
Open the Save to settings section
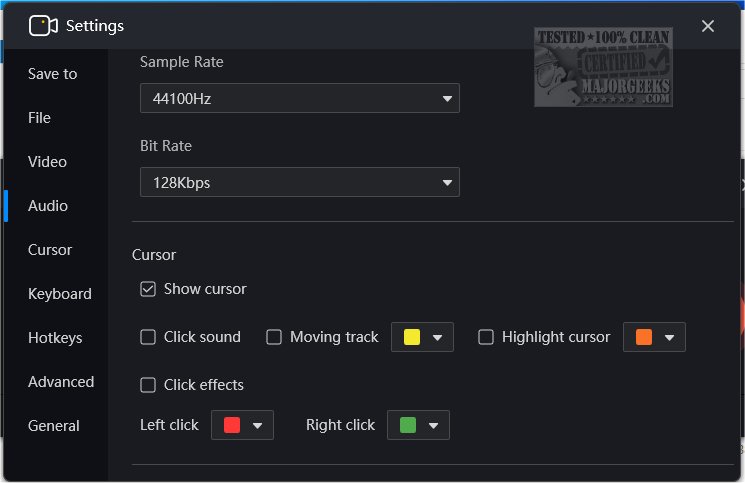(x=52, y=74)
